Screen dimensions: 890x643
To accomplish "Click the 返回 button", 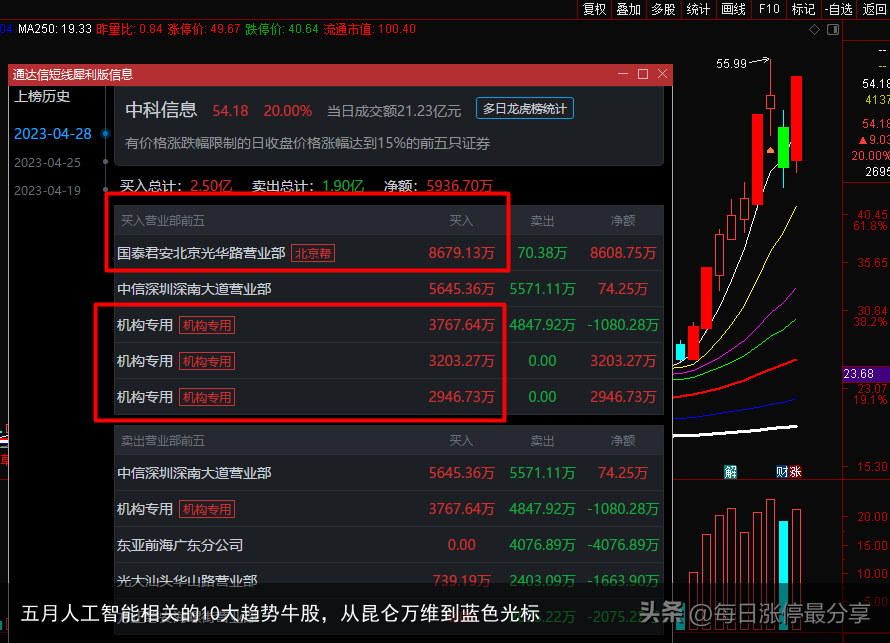I will coord(874,9).
